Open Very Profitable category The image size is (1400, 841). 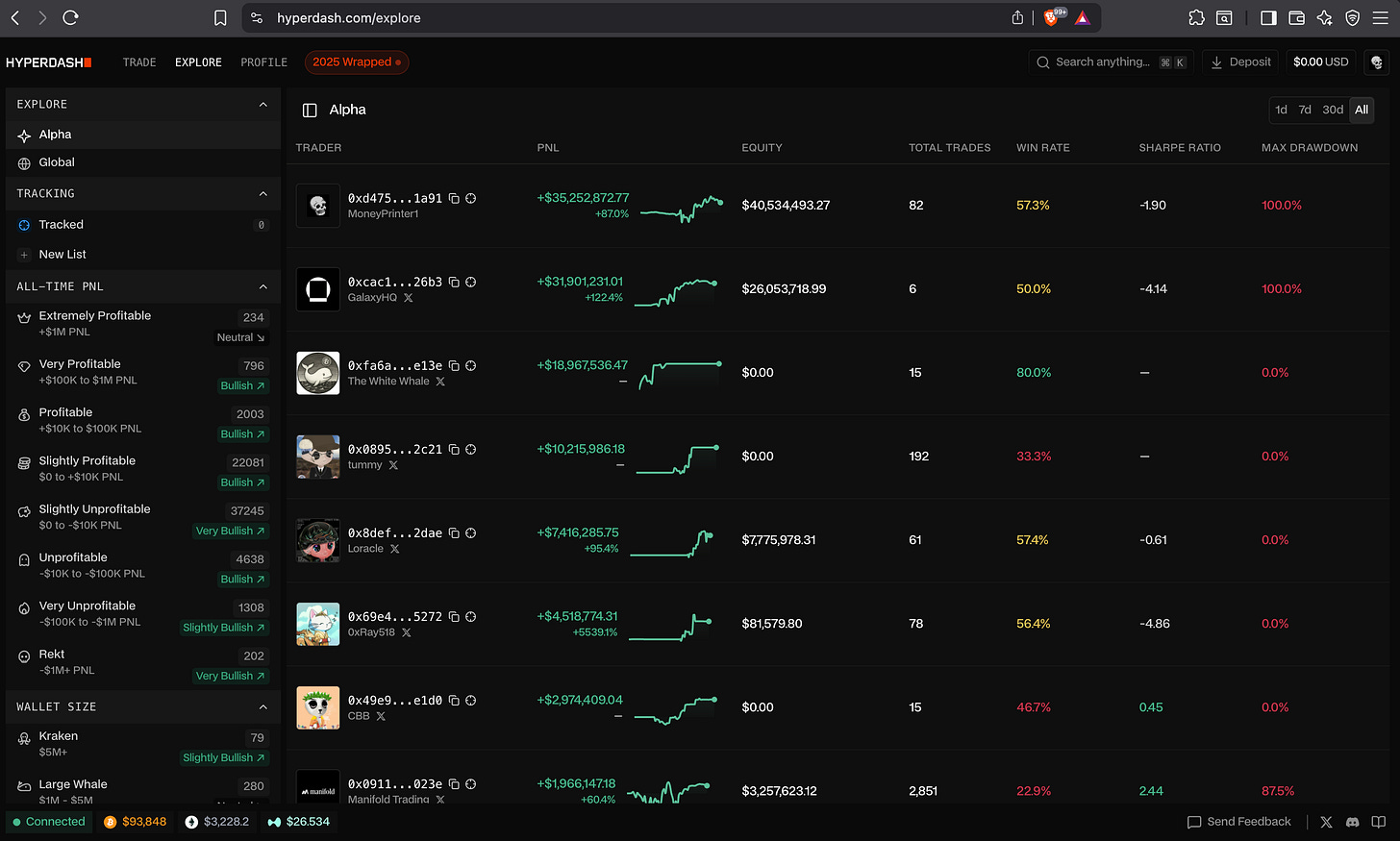(142, 375)
